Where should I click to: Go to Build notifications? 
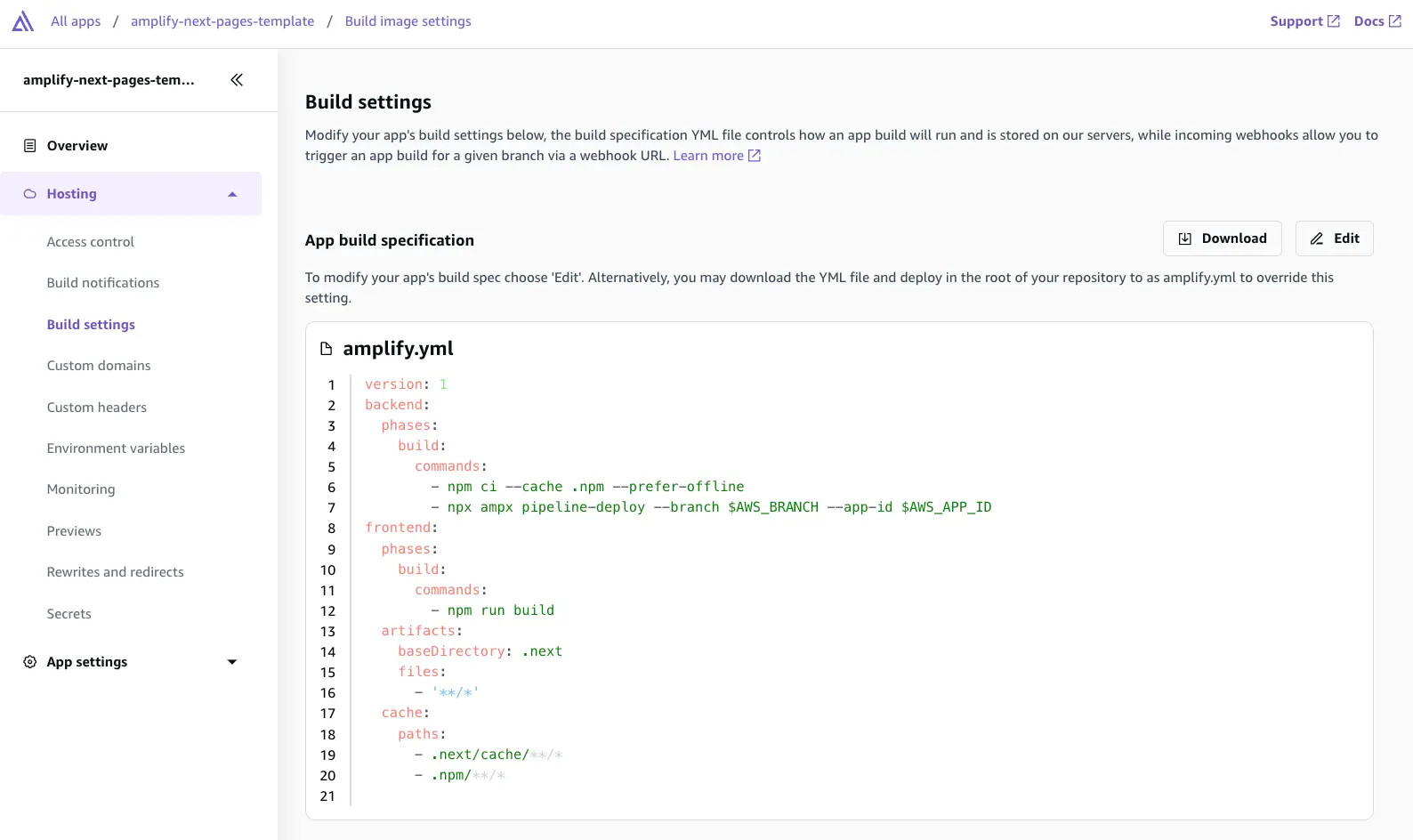(103, 283)
